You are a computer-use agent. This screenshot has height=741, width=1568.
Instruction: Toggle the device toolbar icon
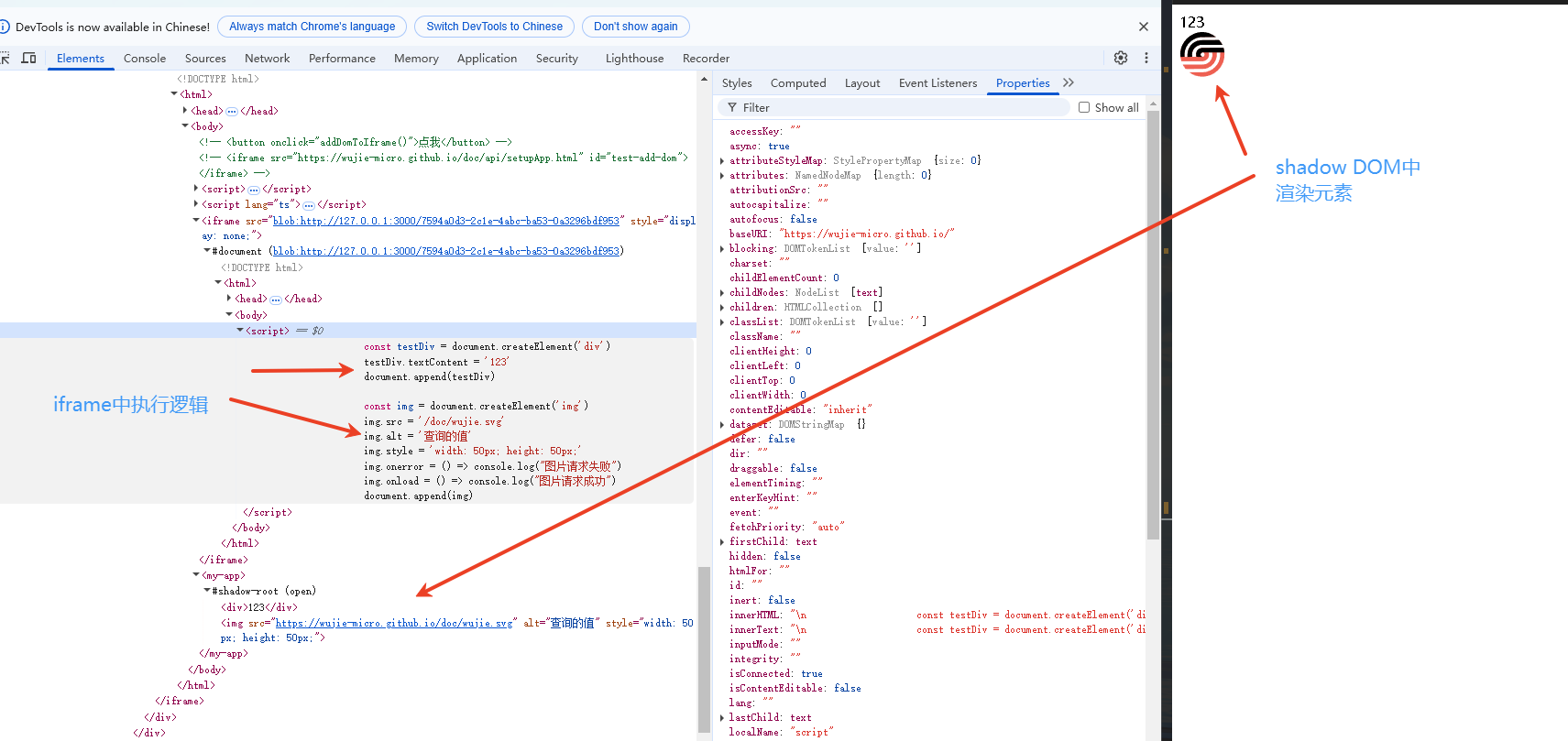(x=29, y=58)
